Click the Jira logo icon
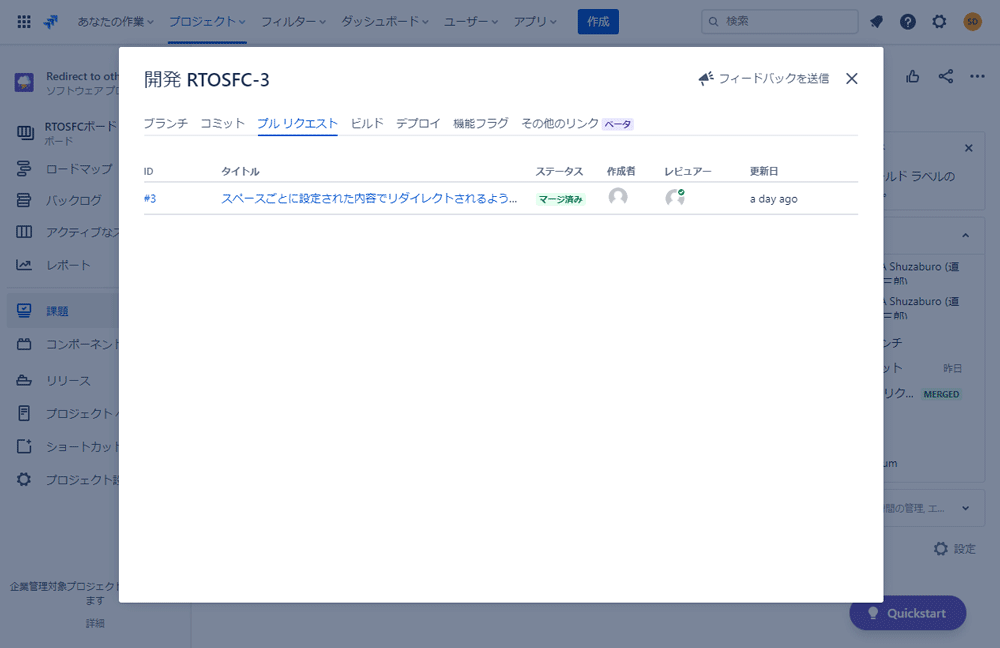 click(x=50, y=22)
